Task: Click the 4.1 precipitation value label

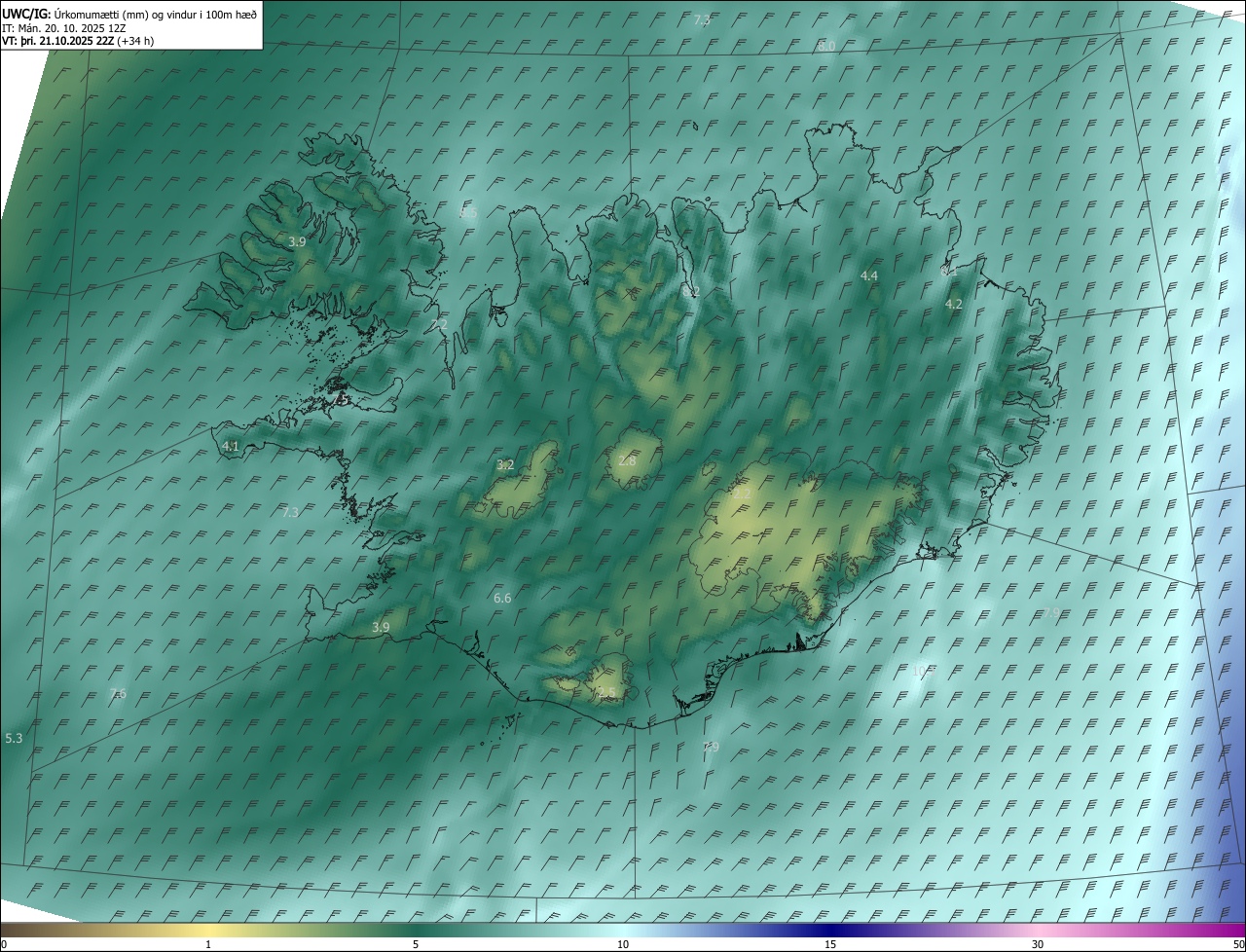Action: [231, 446]
